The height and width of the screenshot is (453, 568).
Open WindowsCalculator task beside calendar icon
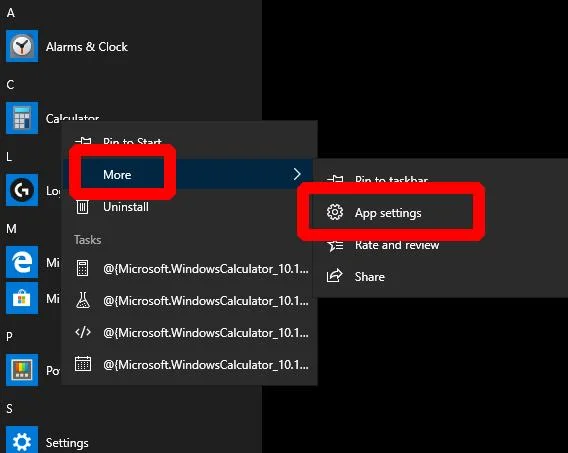pos(206,365)
